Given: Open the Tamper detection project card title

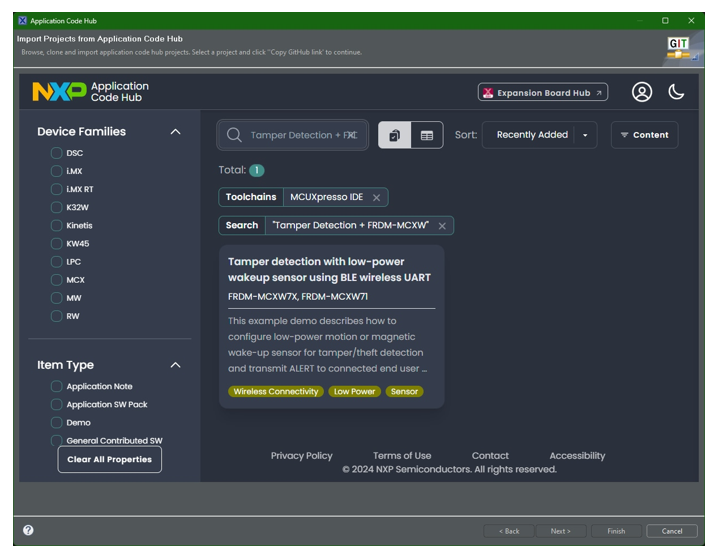Looking at the screenshot, I should (x=329, y=270).
